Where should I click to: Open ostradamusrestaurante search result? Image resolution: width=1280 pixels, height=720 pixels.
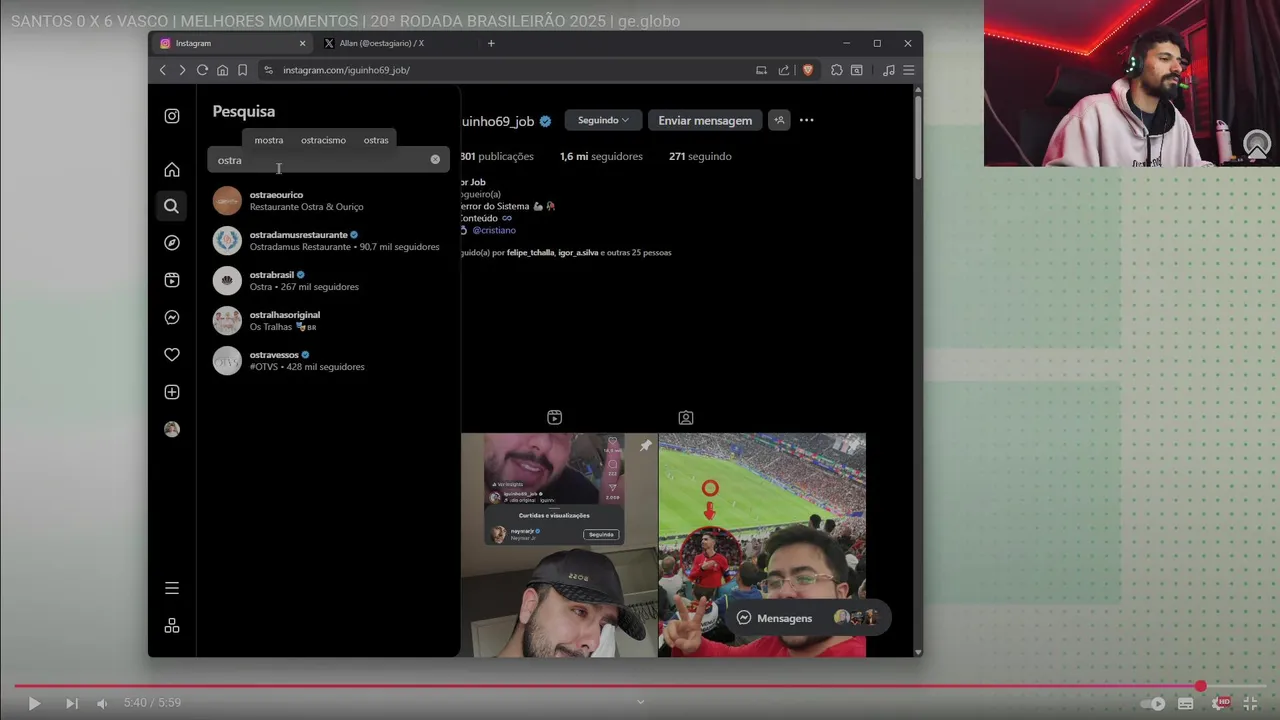click(328, 241)
